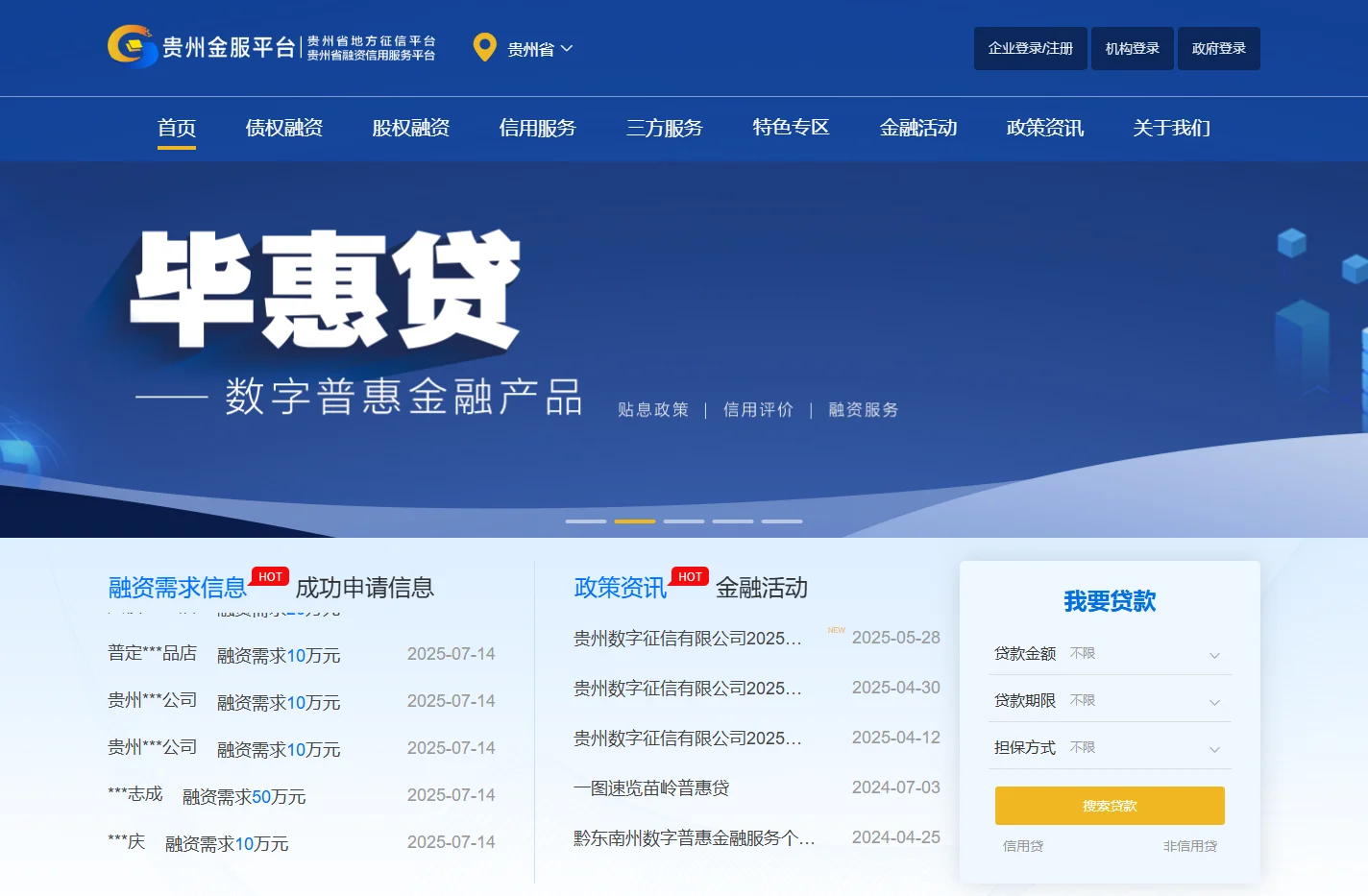Open the 金融活动 nav menu item
The height and width of the screenshot is (896, 1368).
(918, 128)
